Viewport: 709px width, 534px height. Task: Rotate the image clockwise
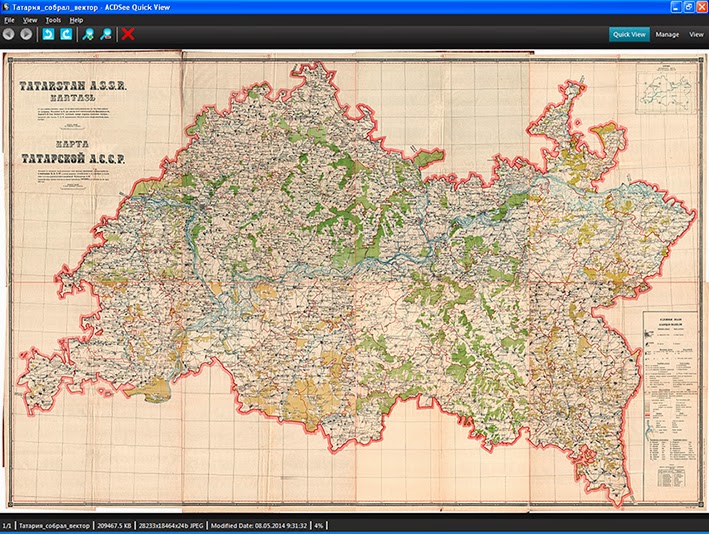[x=66, y=34]
